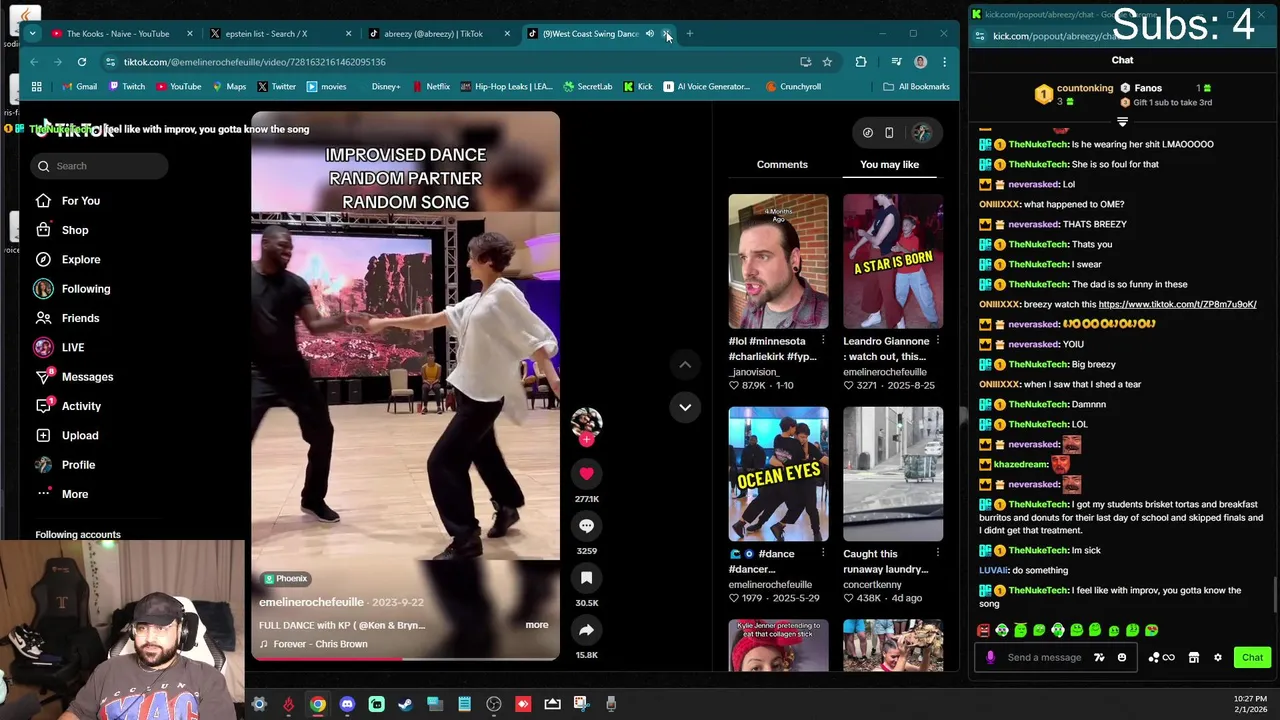Open Shop in TikTok sidebar
This screenshot has height=720, width=1280.
tap(62, 230)
